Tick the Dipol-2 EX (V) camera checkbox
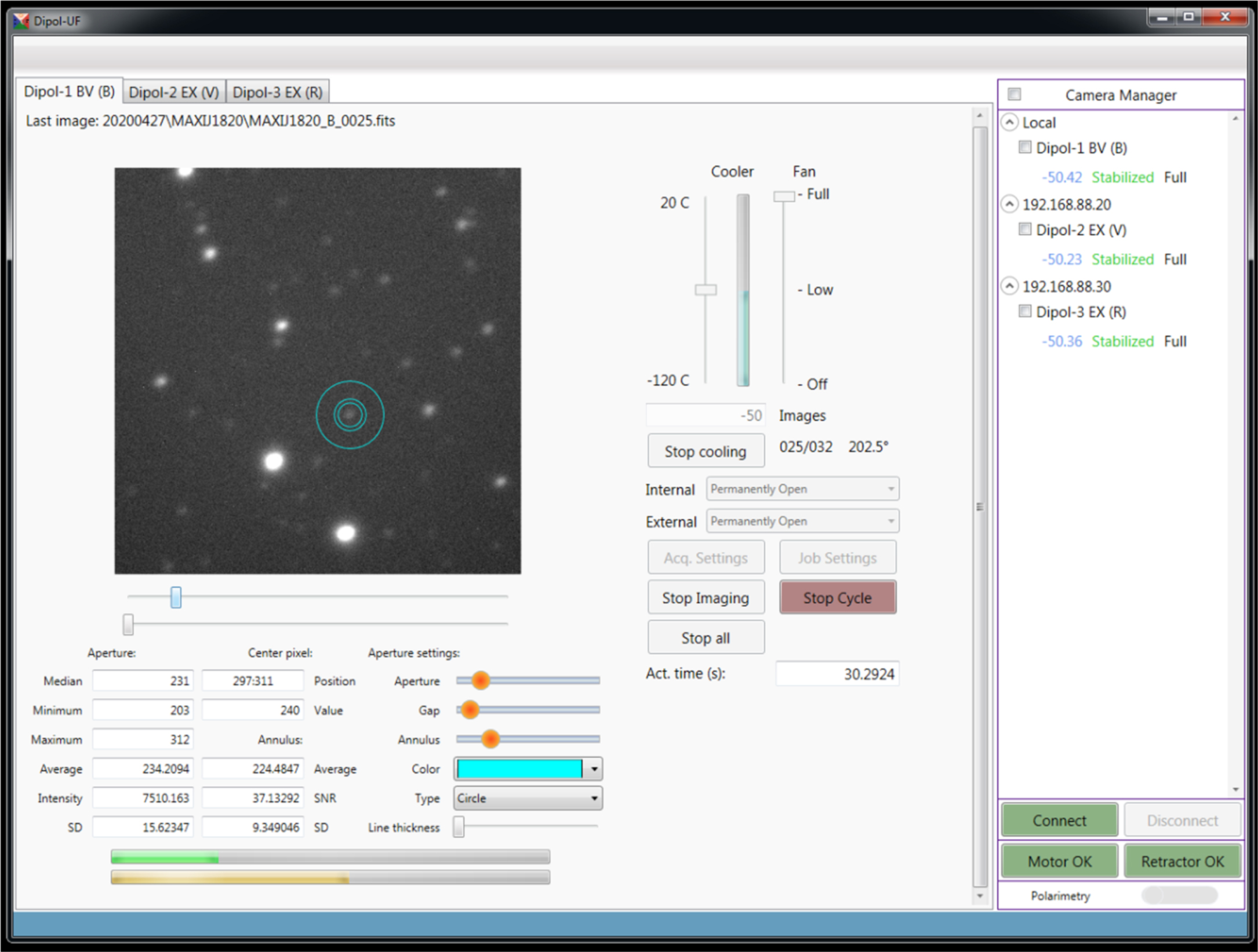Screen dimensions: 1258x952 1025,229
